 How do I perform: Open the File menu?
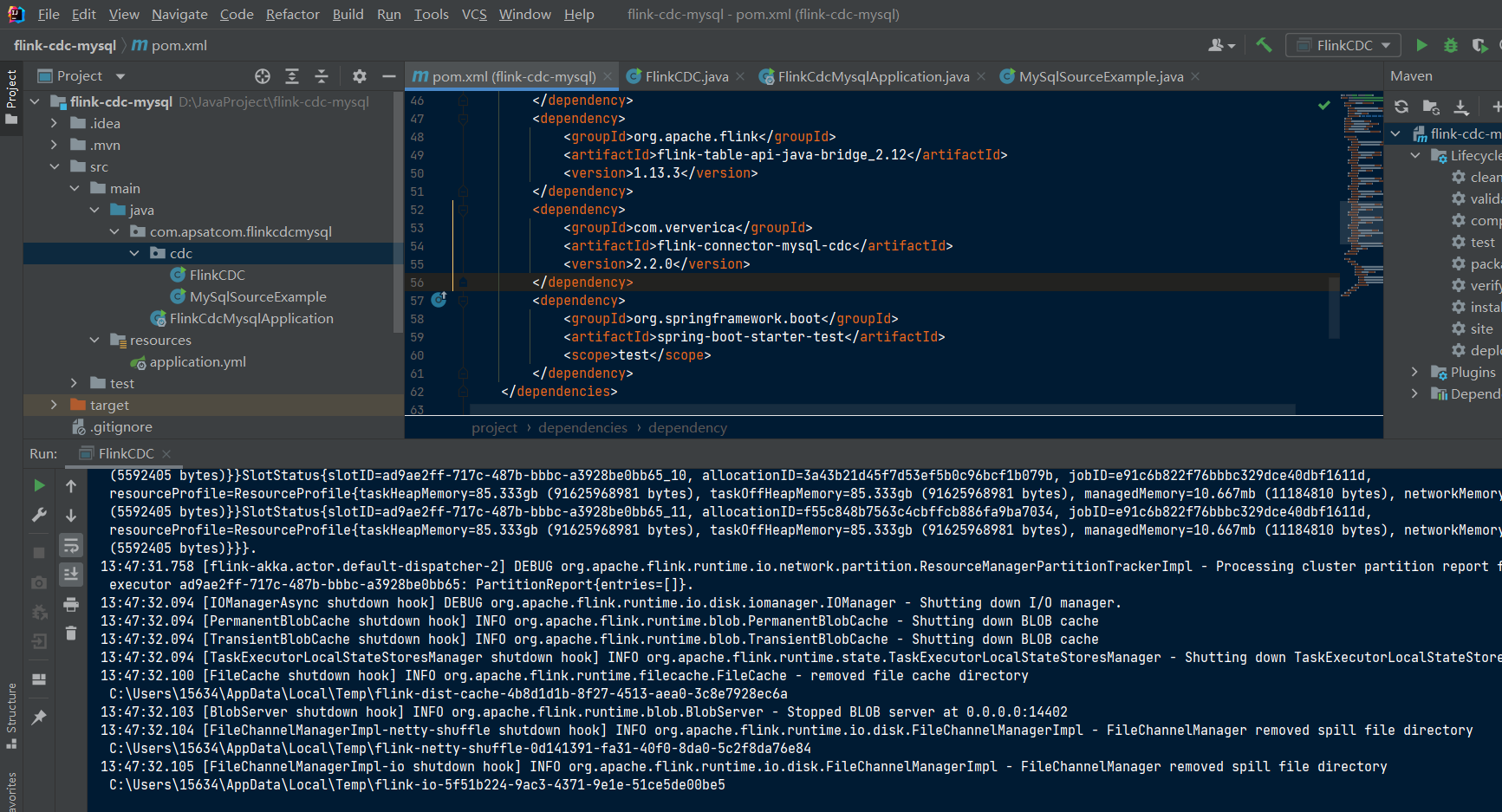(x=49, y=14)
